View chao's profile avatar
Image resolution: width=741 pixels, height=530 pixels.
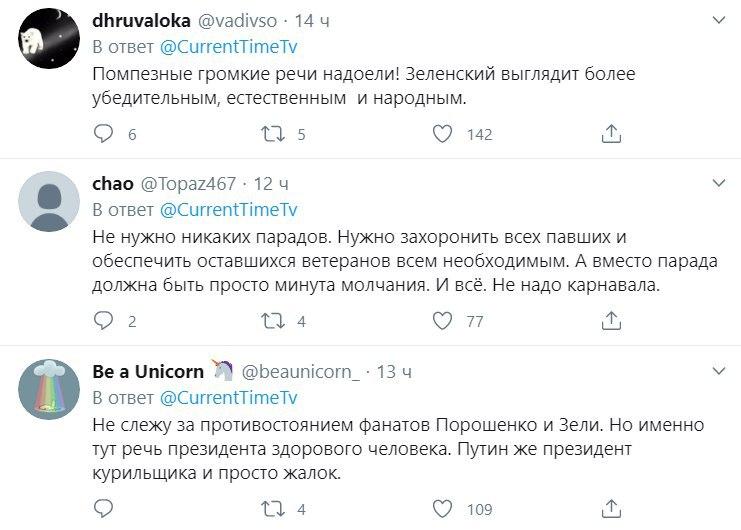tap(50, 202)
